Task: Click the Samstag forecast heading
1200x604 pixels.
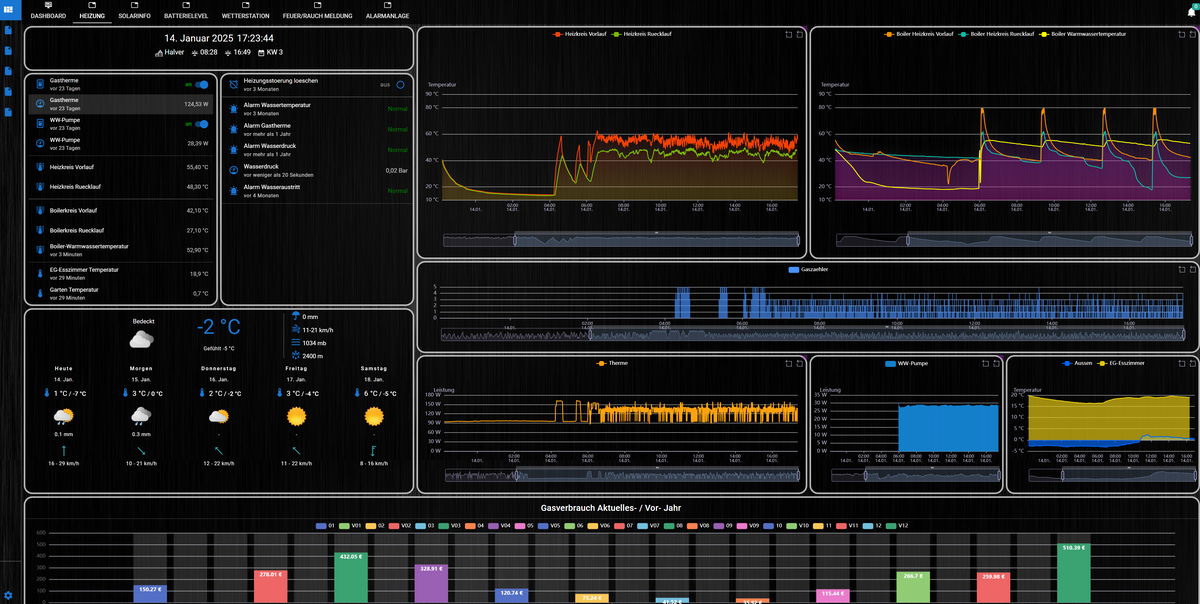Action: tap(373, 368)
